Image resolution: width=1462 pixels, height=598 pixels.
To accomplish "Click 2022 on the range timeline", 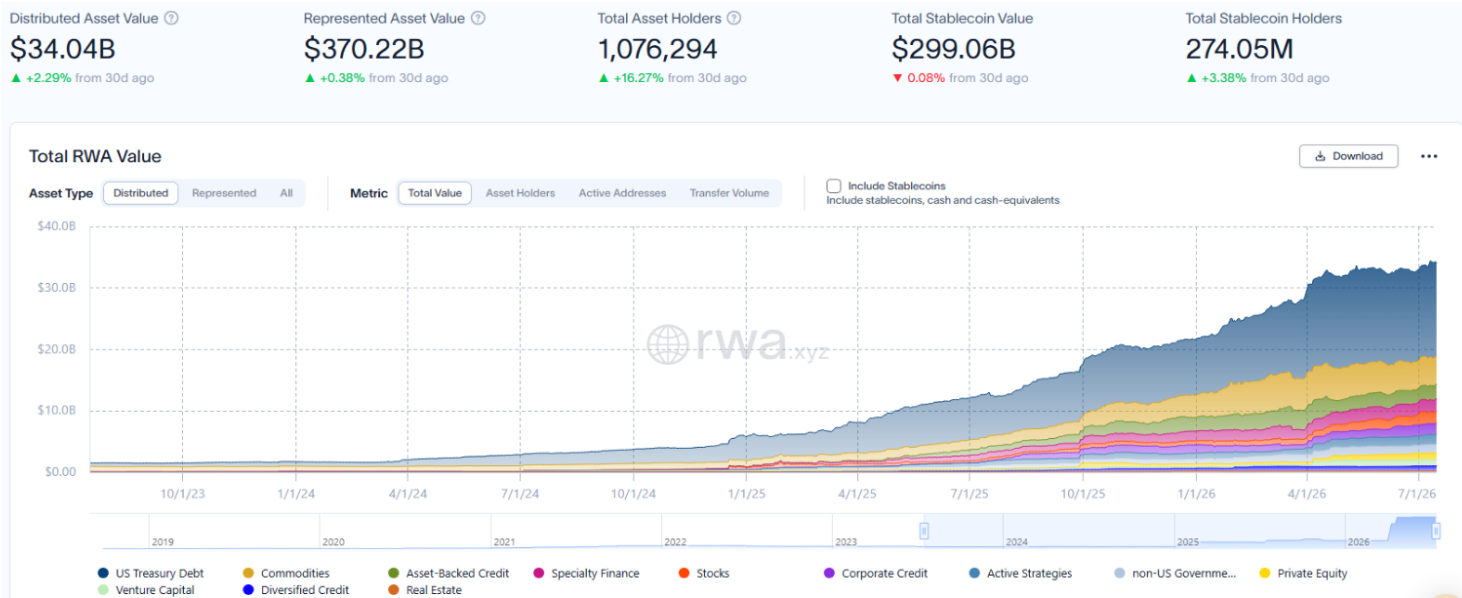I will [675, 542].
